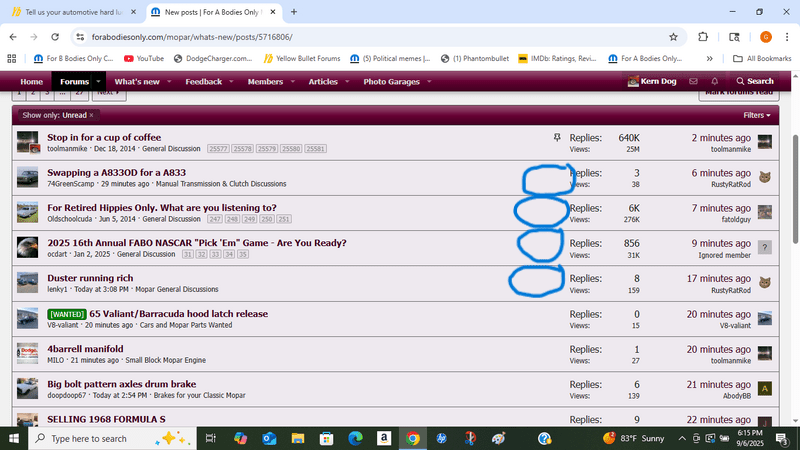Viewport: 800px width, 450px height.
Task: Open Microsoft Store from taskbar
Action: coord(327,438)
